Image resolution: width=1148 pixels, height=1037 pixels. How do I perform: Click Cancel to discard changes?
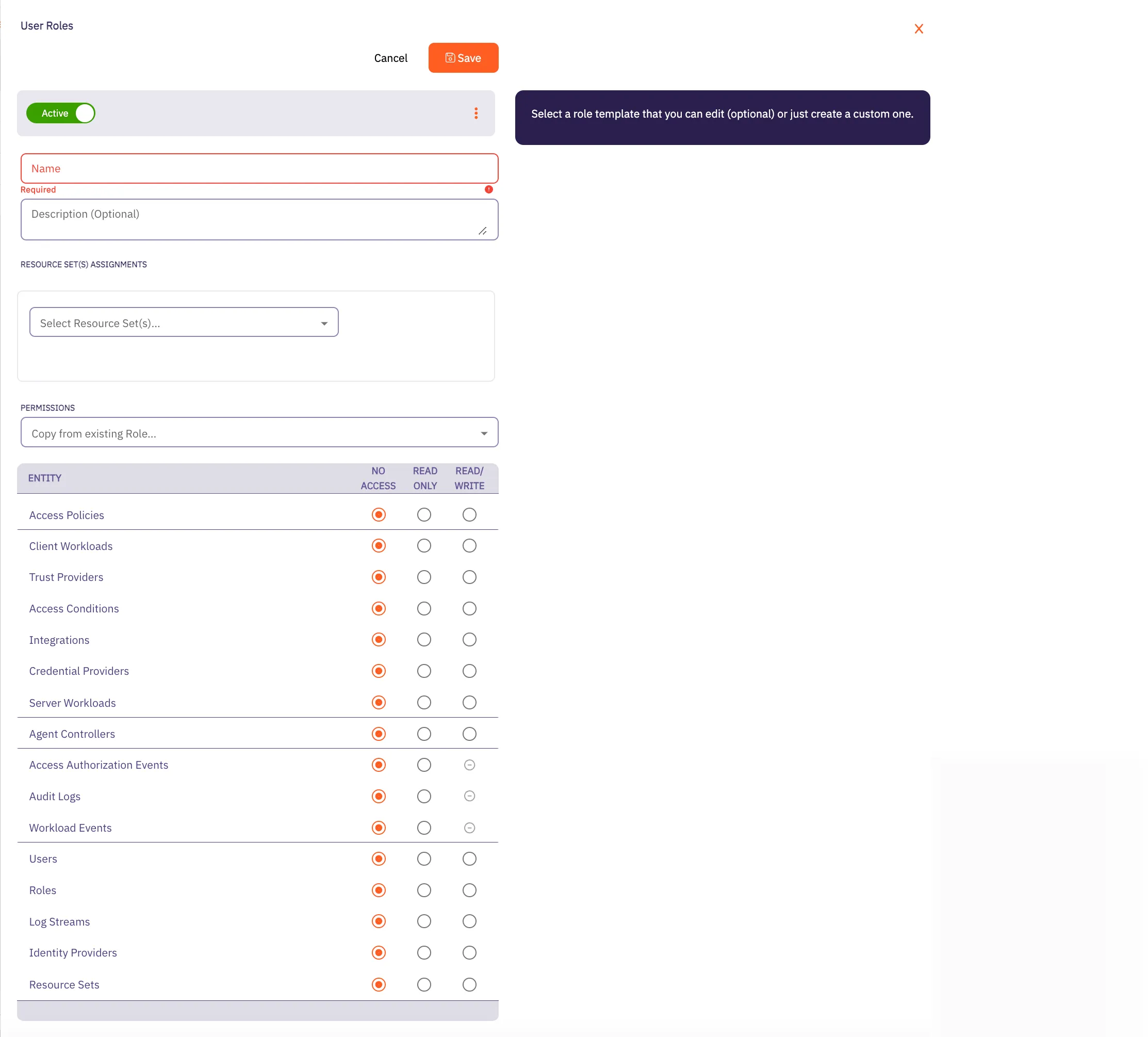(390, 58)
